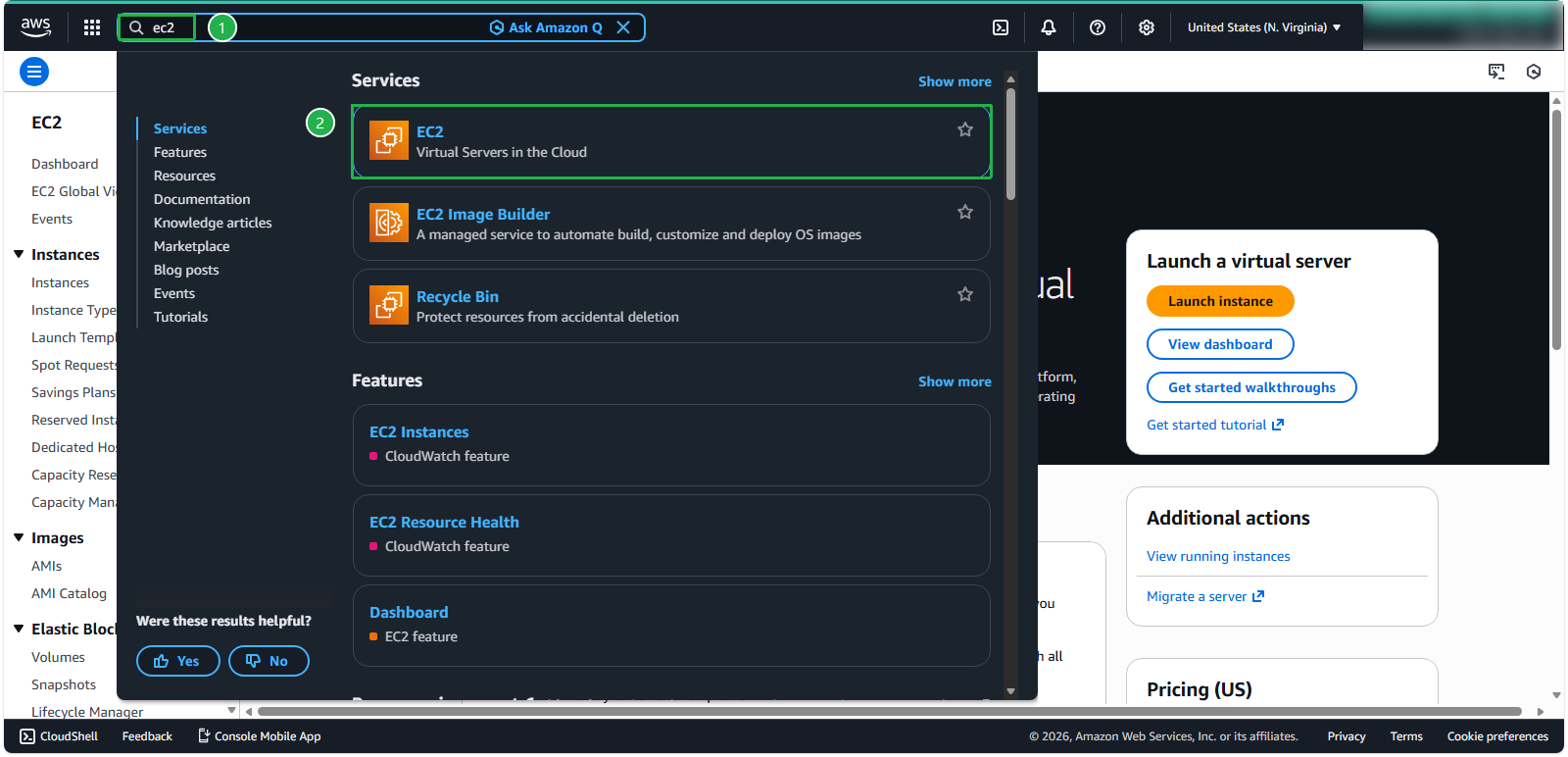Open Console Mobile App link
1568x757 pixels.
point(260,736)
